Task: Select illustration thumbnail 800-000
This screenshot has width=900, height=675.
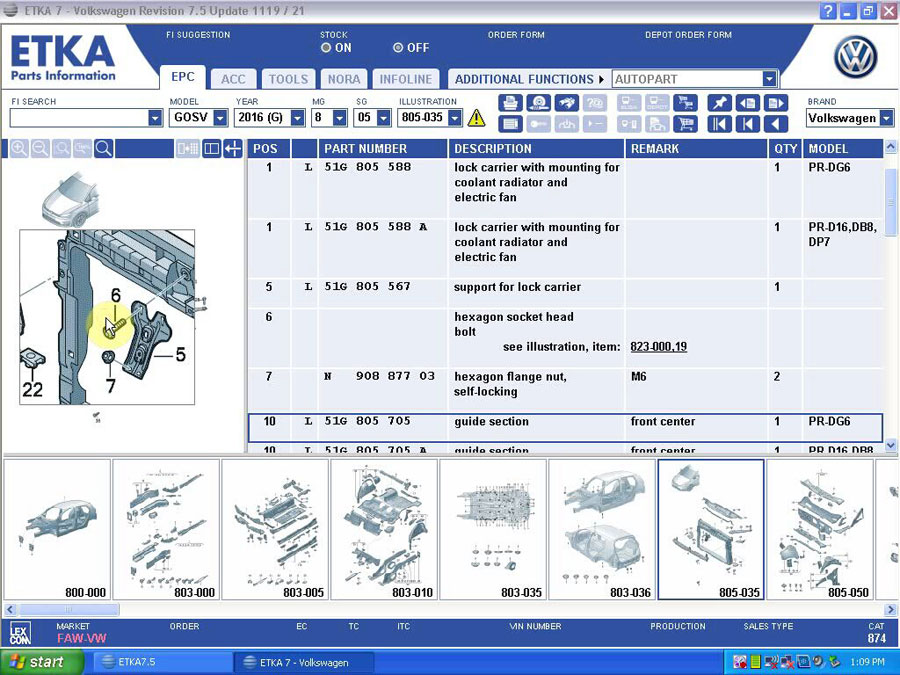Action: (x=57, y=529)
